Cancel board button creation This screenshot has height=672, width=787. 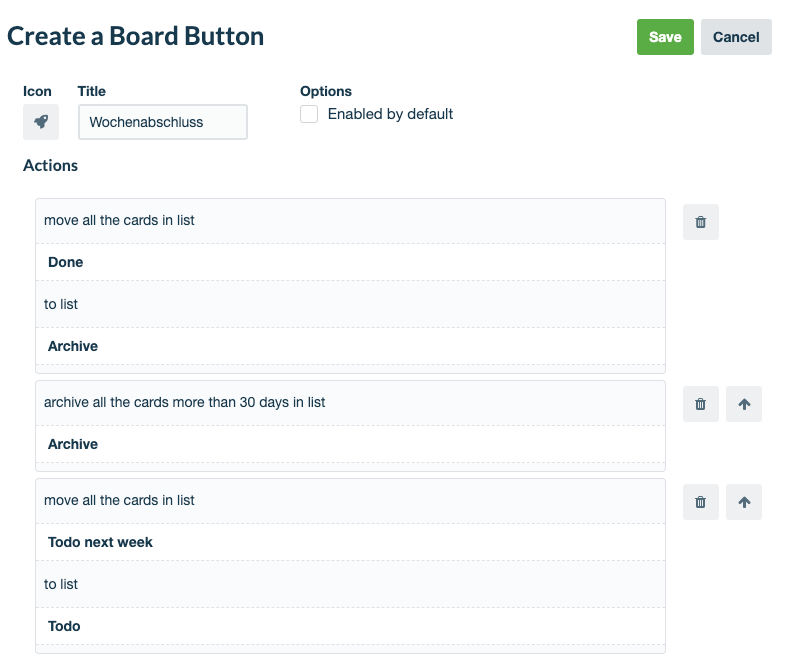[736, 37]
